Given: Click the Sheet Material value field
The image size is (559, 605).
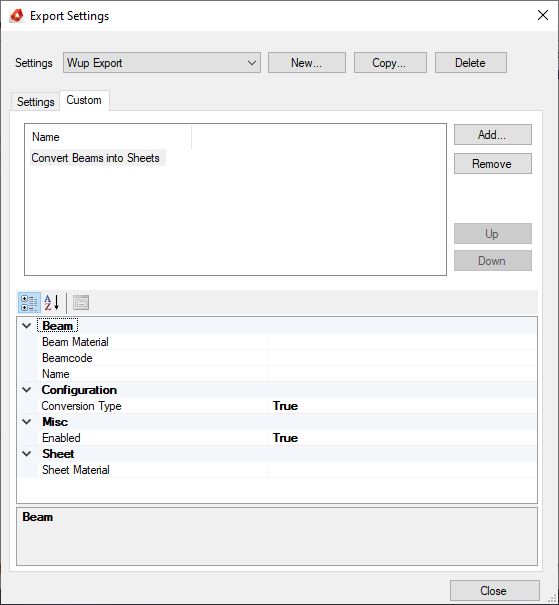Looking at the screenshot, I should point(402,470).
